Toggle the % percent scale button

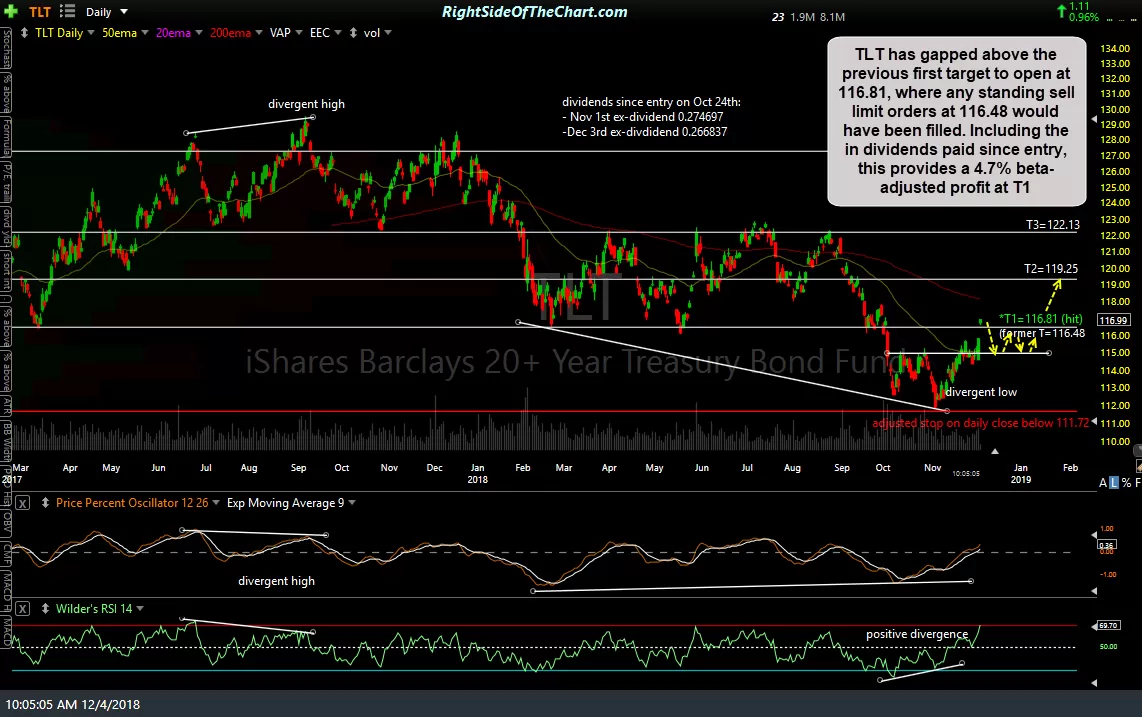(1127, 482)
